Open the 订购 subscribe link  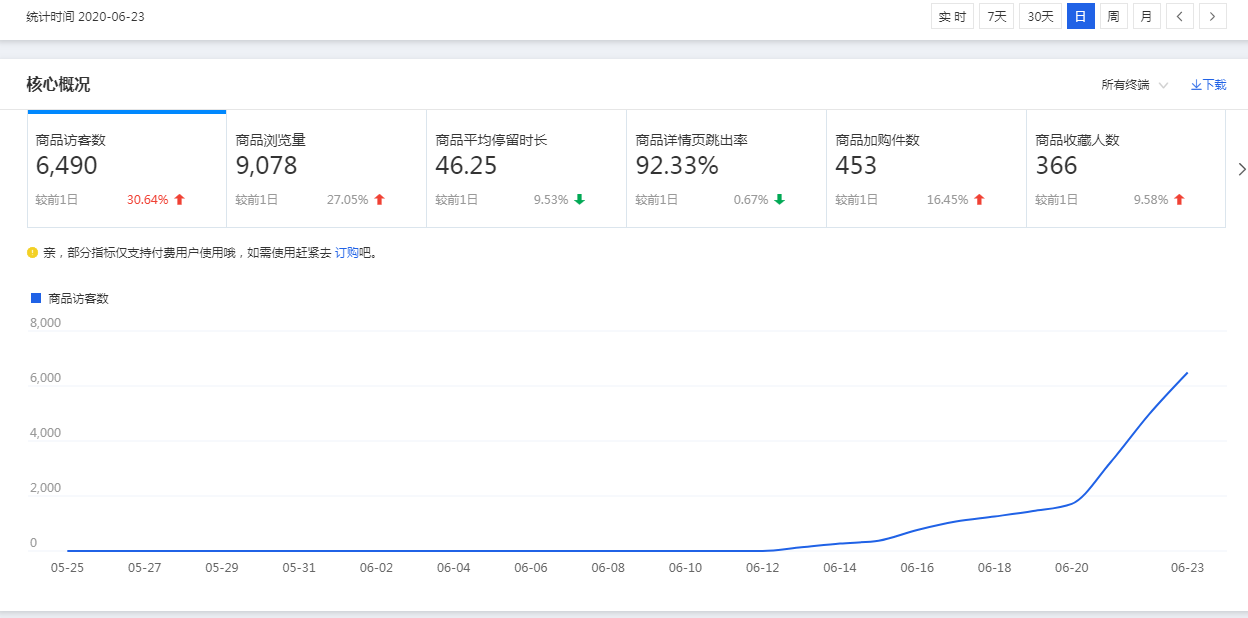point(346,253)
